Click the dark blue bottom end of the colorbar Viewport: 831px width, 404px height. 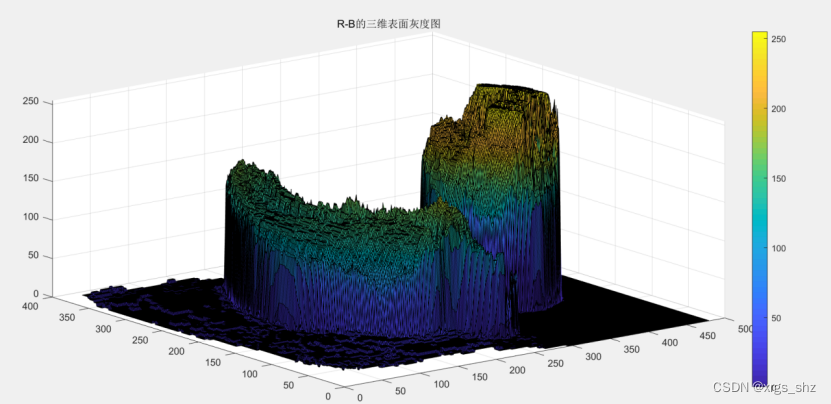click(759, 379)
